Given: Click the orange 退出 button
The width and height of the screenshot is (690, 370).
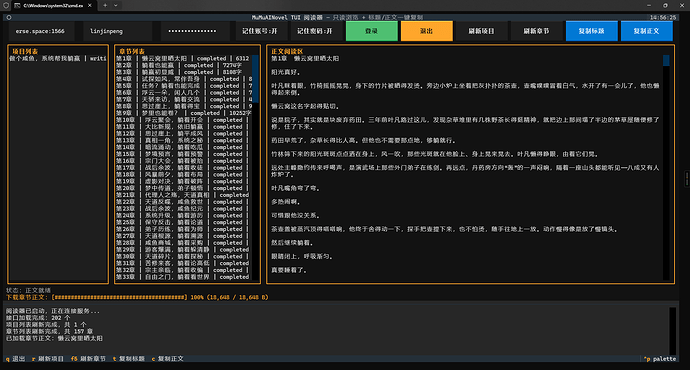Looking at the screenshot, I should pos(426,31).
